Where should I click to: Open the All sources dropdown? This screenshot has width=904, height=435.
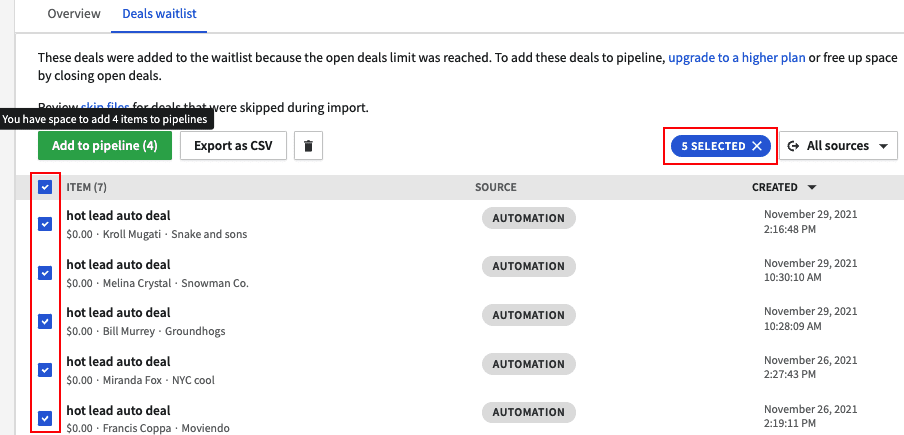tap(838, 146)
